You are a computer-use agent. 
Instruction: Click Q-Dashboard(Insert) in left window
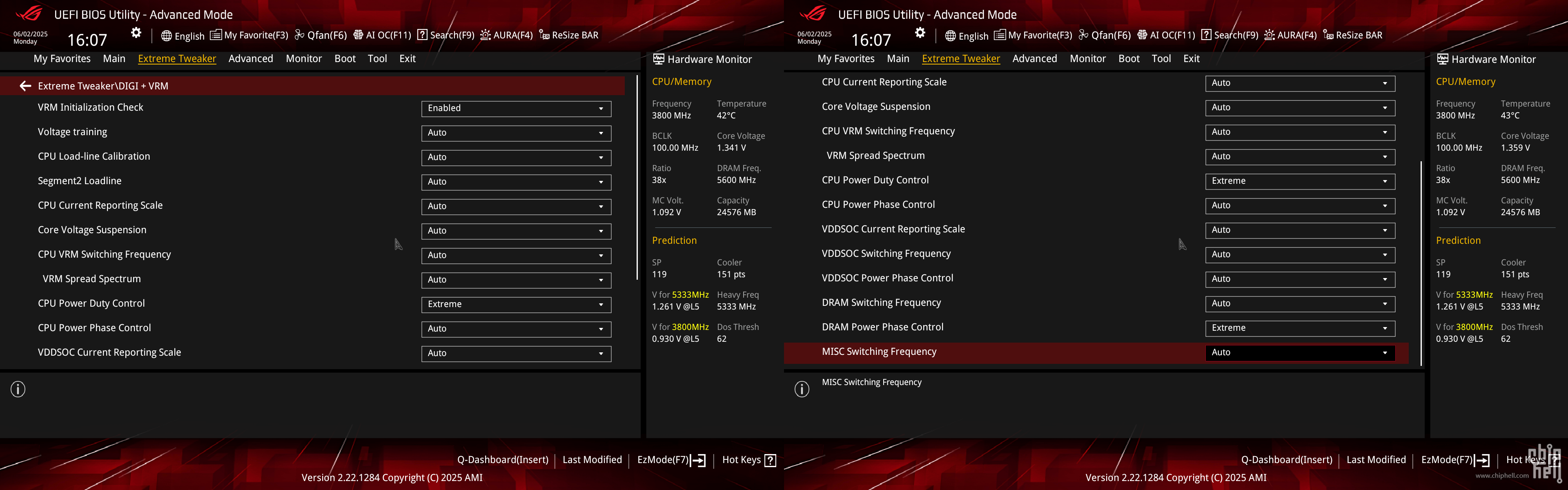click(503, 460)
